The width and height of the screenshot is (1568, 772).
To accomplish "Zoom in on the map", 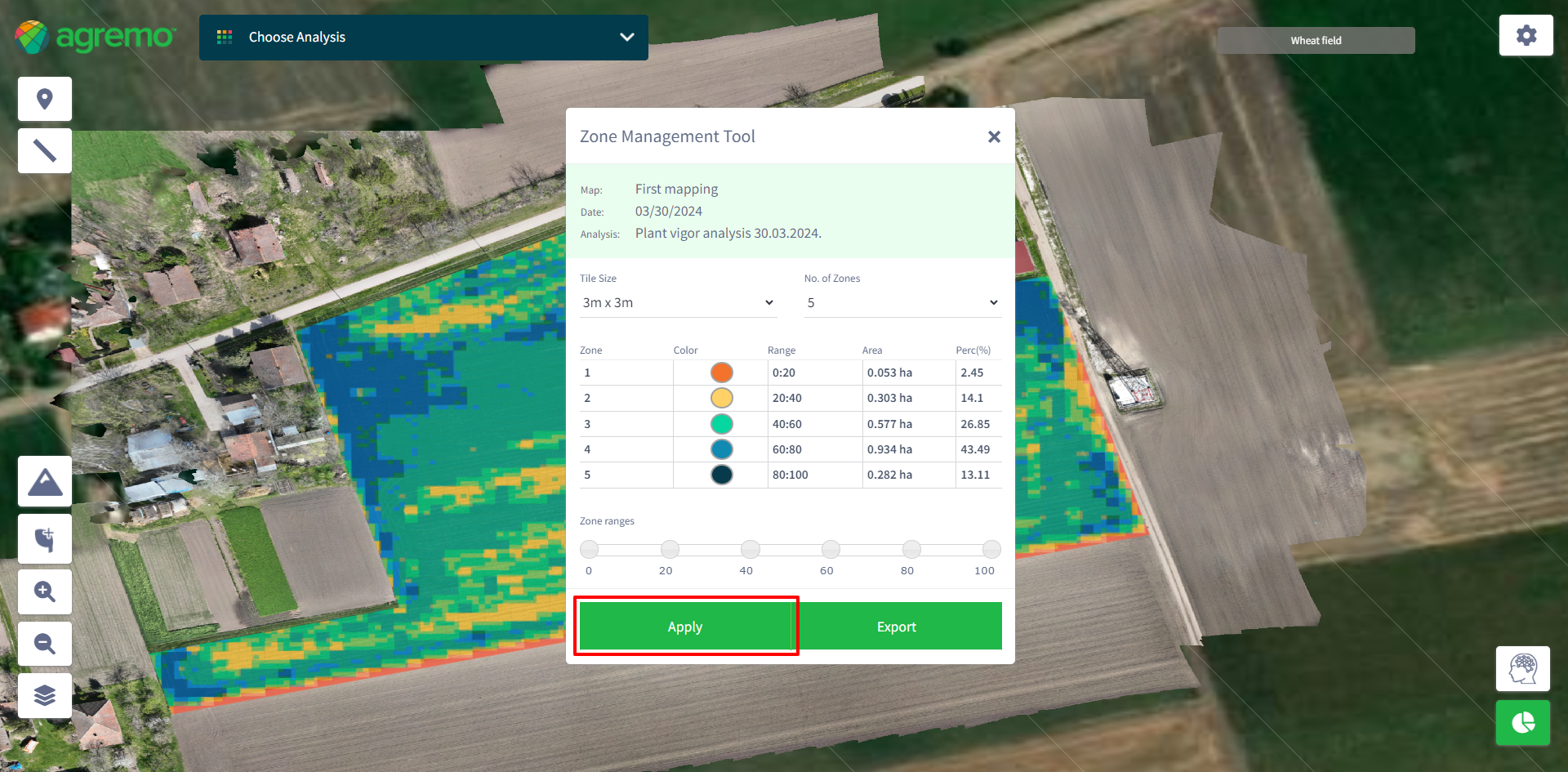I will (x=45, y=591).
